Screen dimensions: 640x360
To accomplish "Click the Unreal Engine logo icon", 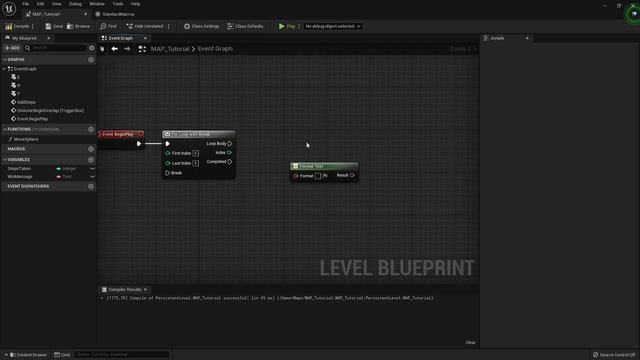I will [9, 8].
